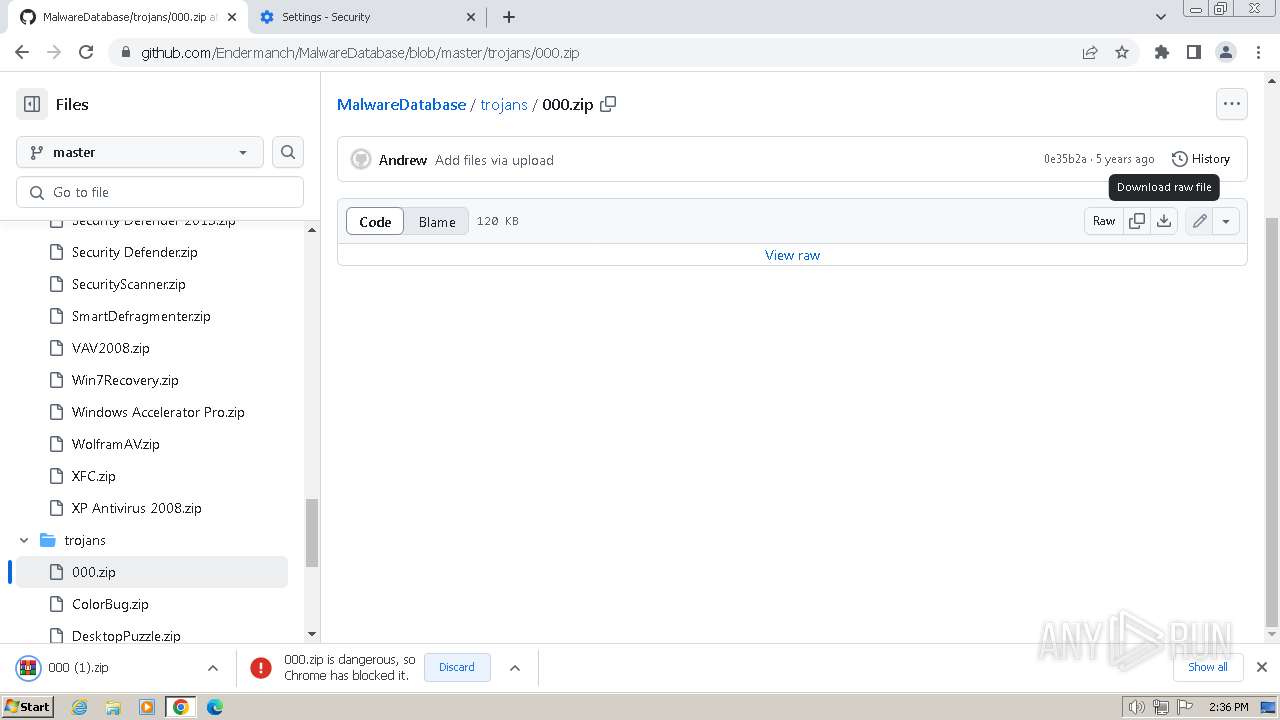Switch to the Blame tab
This screenshot has width=1280, height=720.
[x=437, y=222]
